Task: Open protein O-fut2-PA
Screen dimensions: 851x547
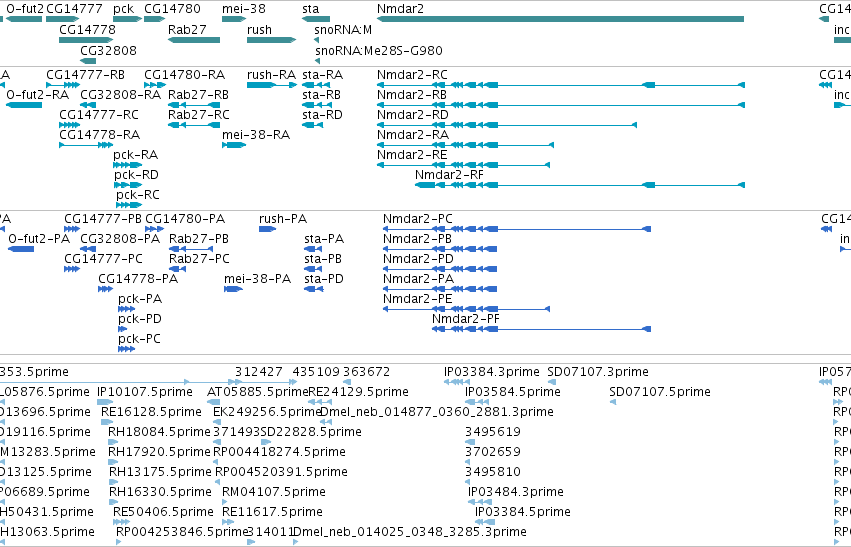Action: pos(39,239)
